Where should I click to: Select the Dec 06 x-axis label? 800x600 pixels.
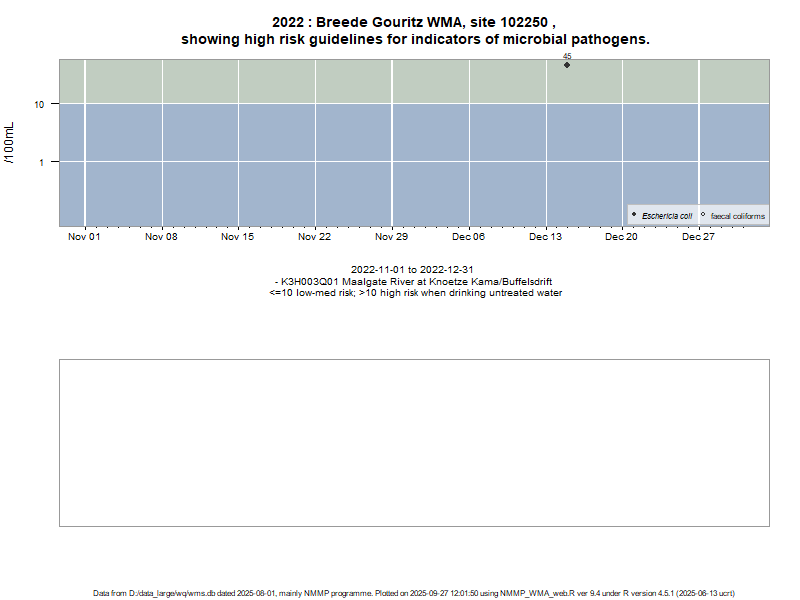pyautogui.click(x=468, y=237)
